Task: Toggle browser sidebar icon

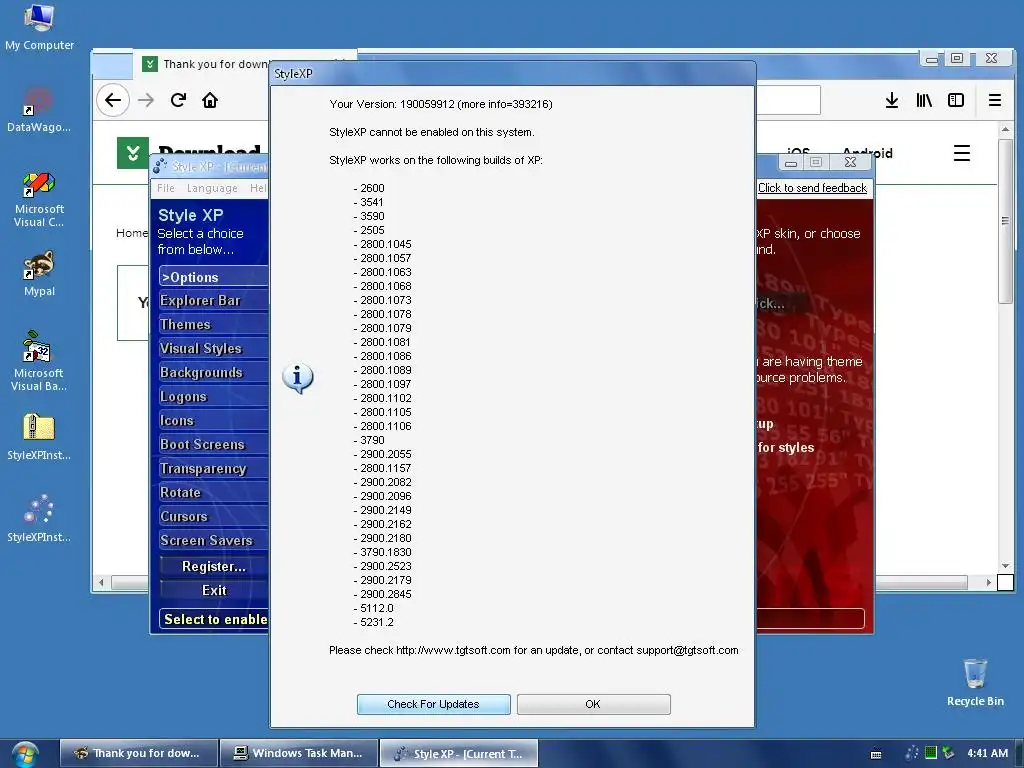Action: point(955,100)
